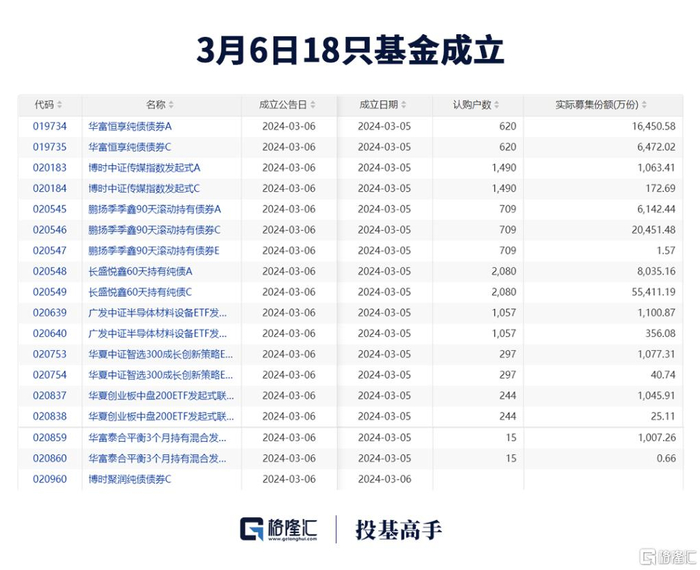
Task: Open fund code 020860
Action: pyautogui.click(x=50, y=458)
